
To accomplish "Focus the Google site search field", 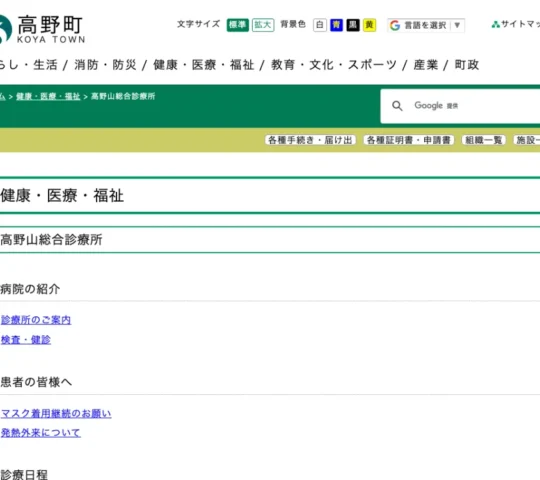I will (460, 106).
